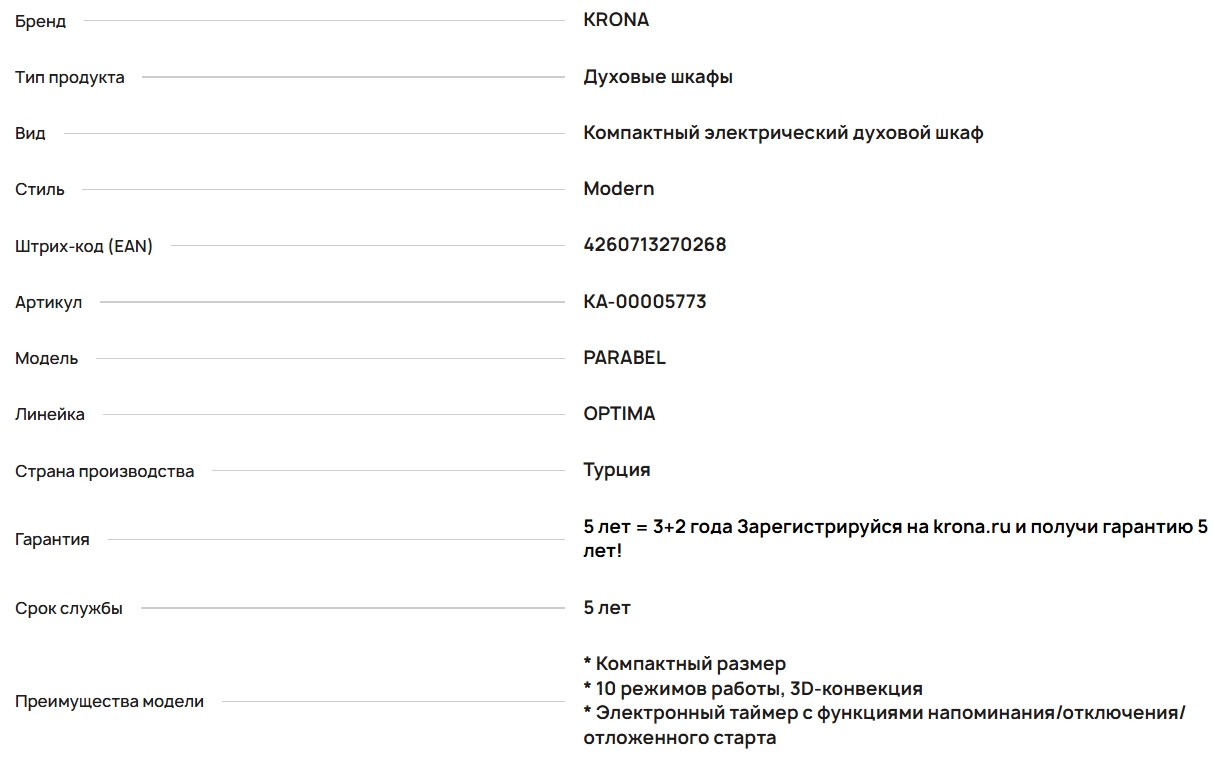The height and width of the screenshot is (759, 1213).
Task: Click the krona.ru warranty registration text
Action: point(972,528)
